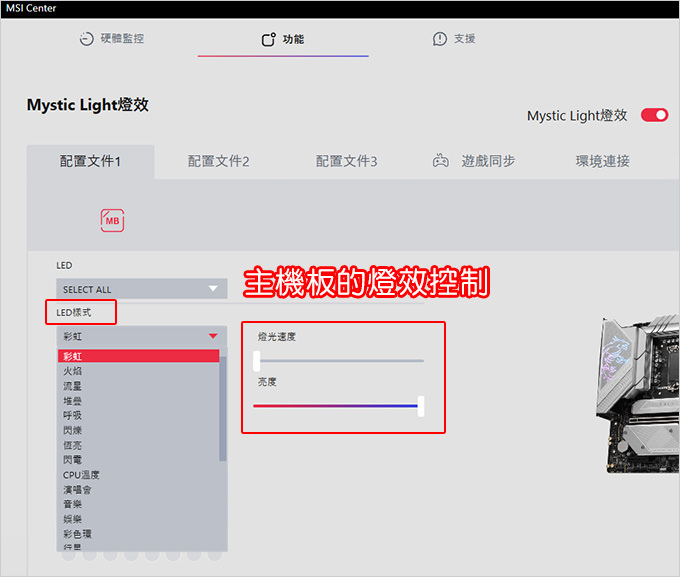Open the 環境連接 ambient link tab

coord(602,161)
